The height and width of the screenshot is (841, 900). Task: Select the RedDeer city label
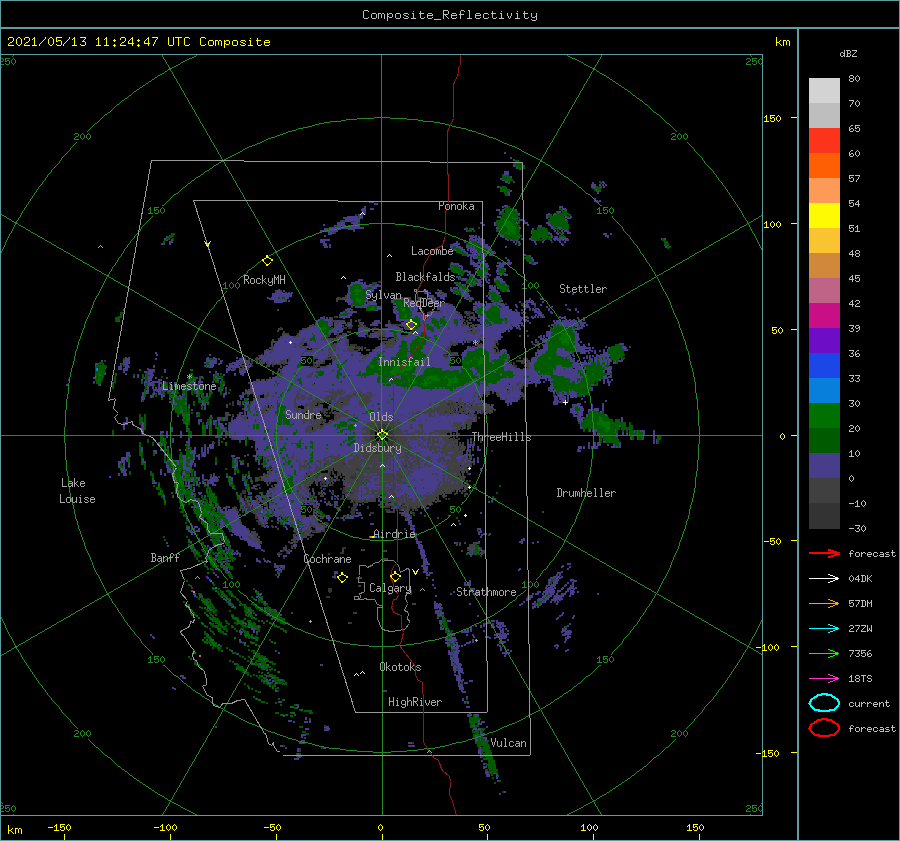(x=424, y=303)
